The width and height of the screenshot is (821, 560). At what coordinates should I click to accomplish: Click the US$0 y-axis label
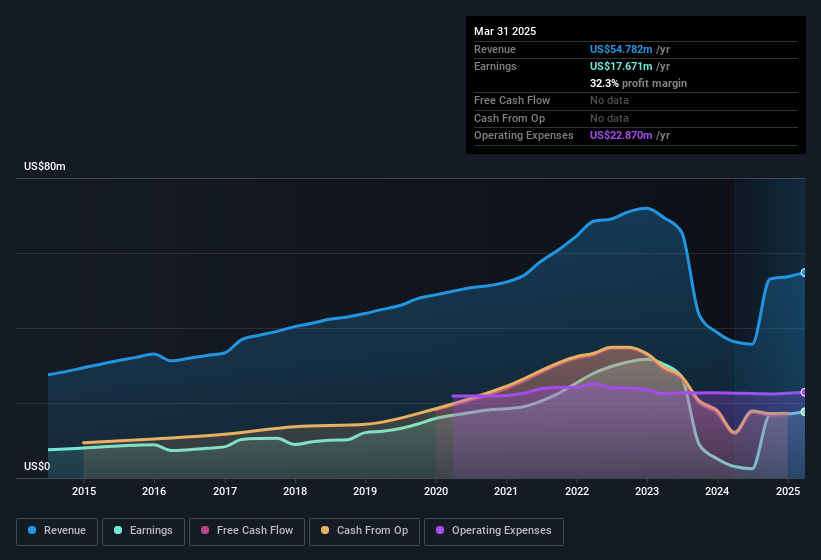point(37,466)
